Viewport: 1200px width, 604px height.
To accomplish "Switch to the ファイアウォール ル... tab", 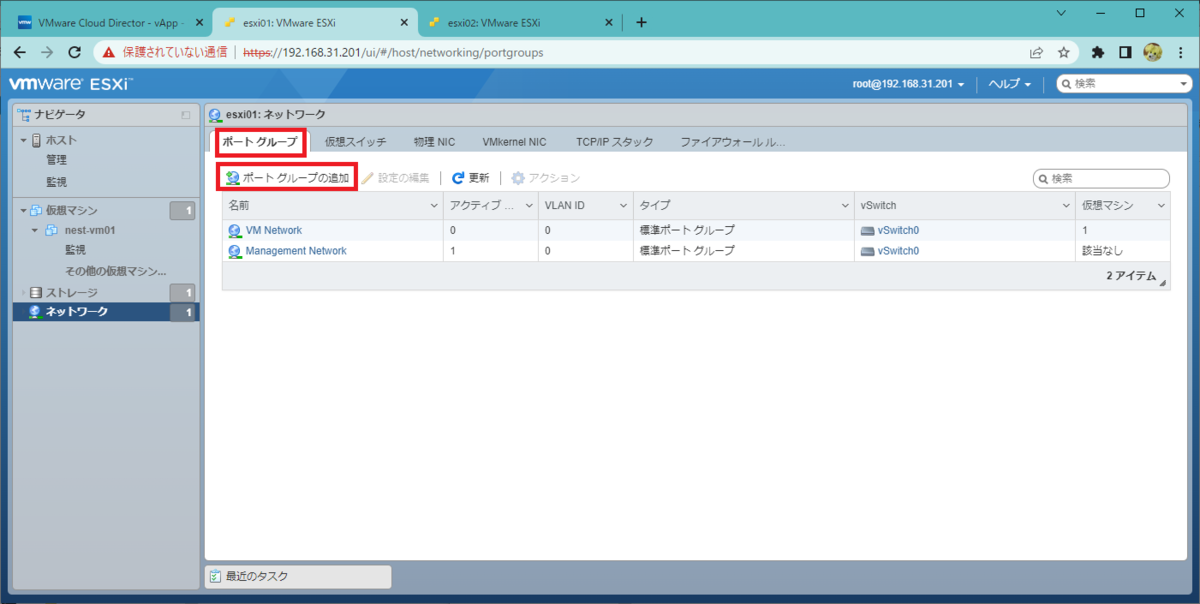I will pyautogui.click(x=733, y=142).
